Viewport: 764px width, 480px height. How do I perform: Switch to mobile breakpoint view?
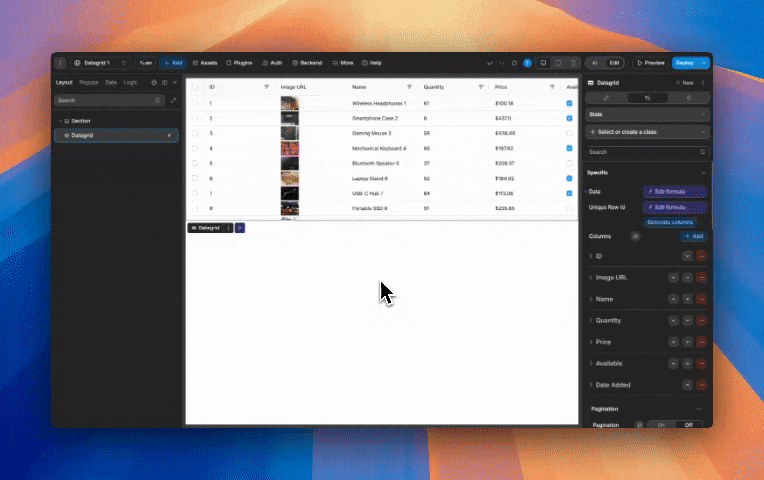573,63
